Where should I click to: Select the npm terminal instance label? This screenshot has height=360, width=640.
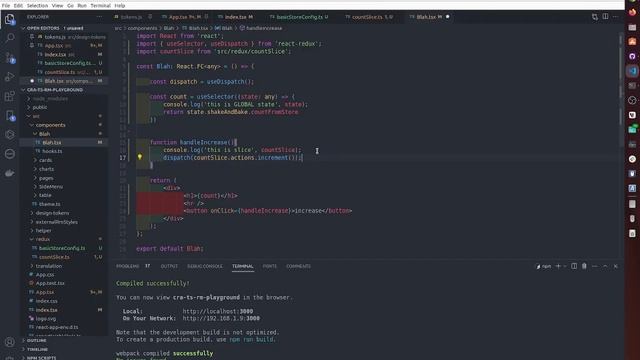point(543,266)
